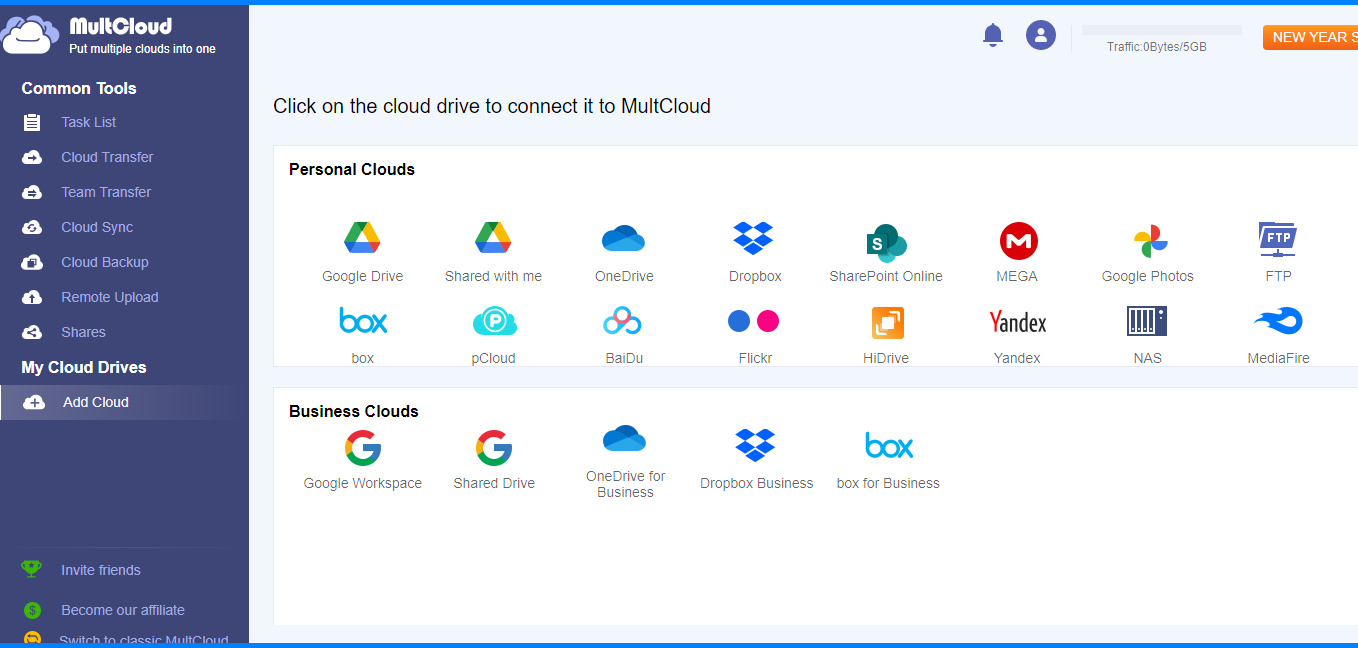Viewport: 1358px width, 648px height.
Task: Open Invite friends link
Action: pos(101,570)
